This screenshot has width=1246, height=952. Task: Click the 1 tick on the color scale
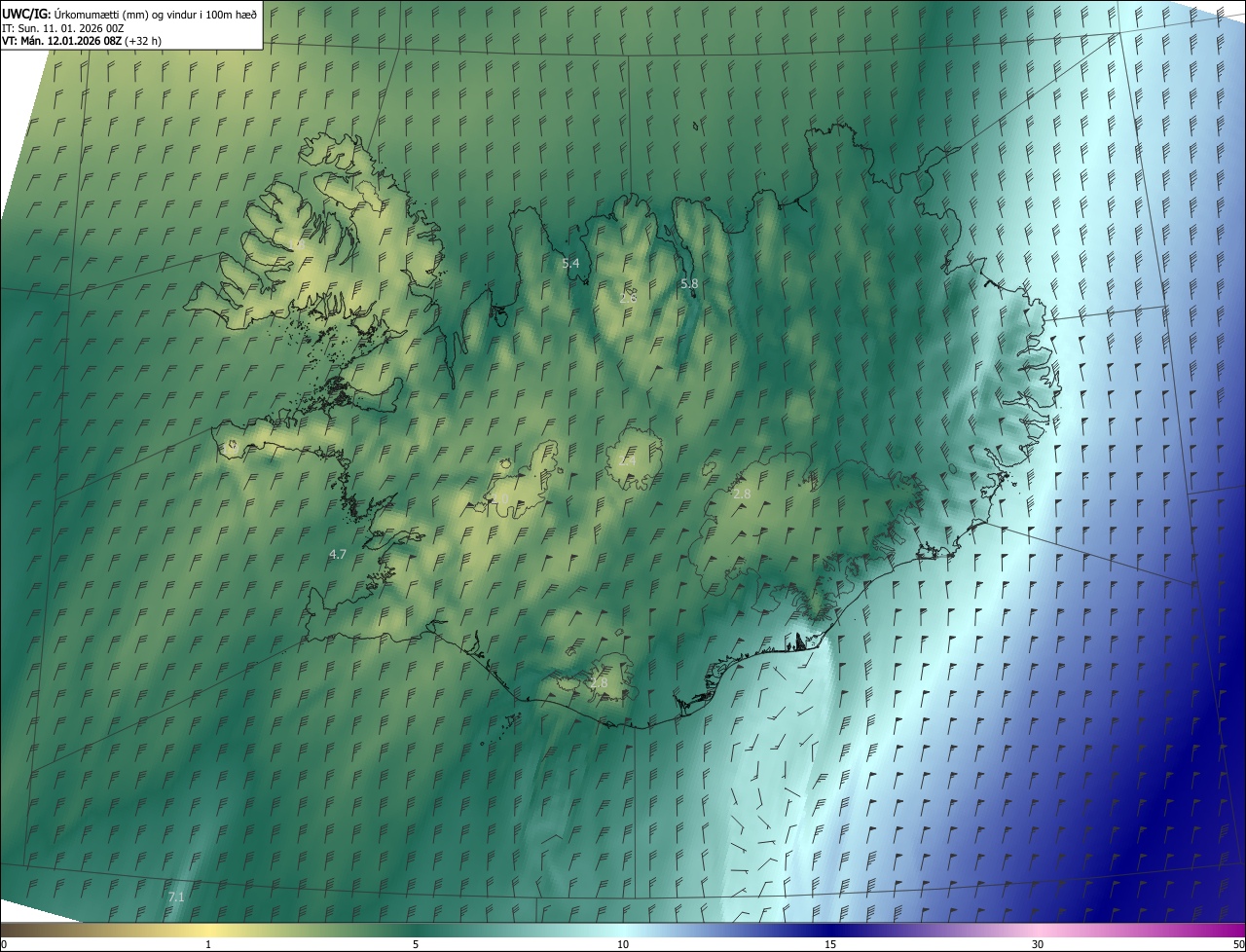(x=208, y=944)
